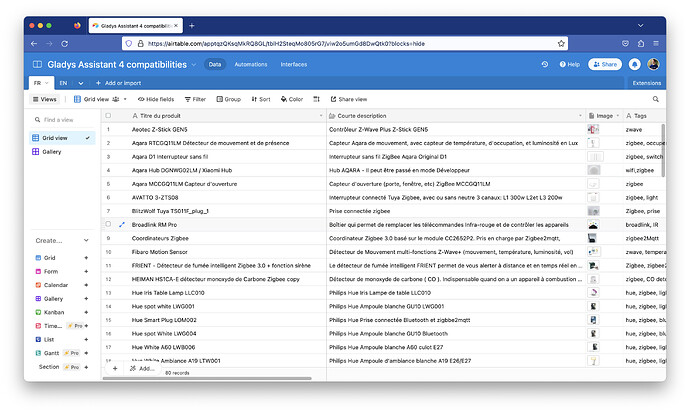This screenshot has height=412, width=690.
Task: Toggle Views sidebar button
Action: (x=45, y=99)
